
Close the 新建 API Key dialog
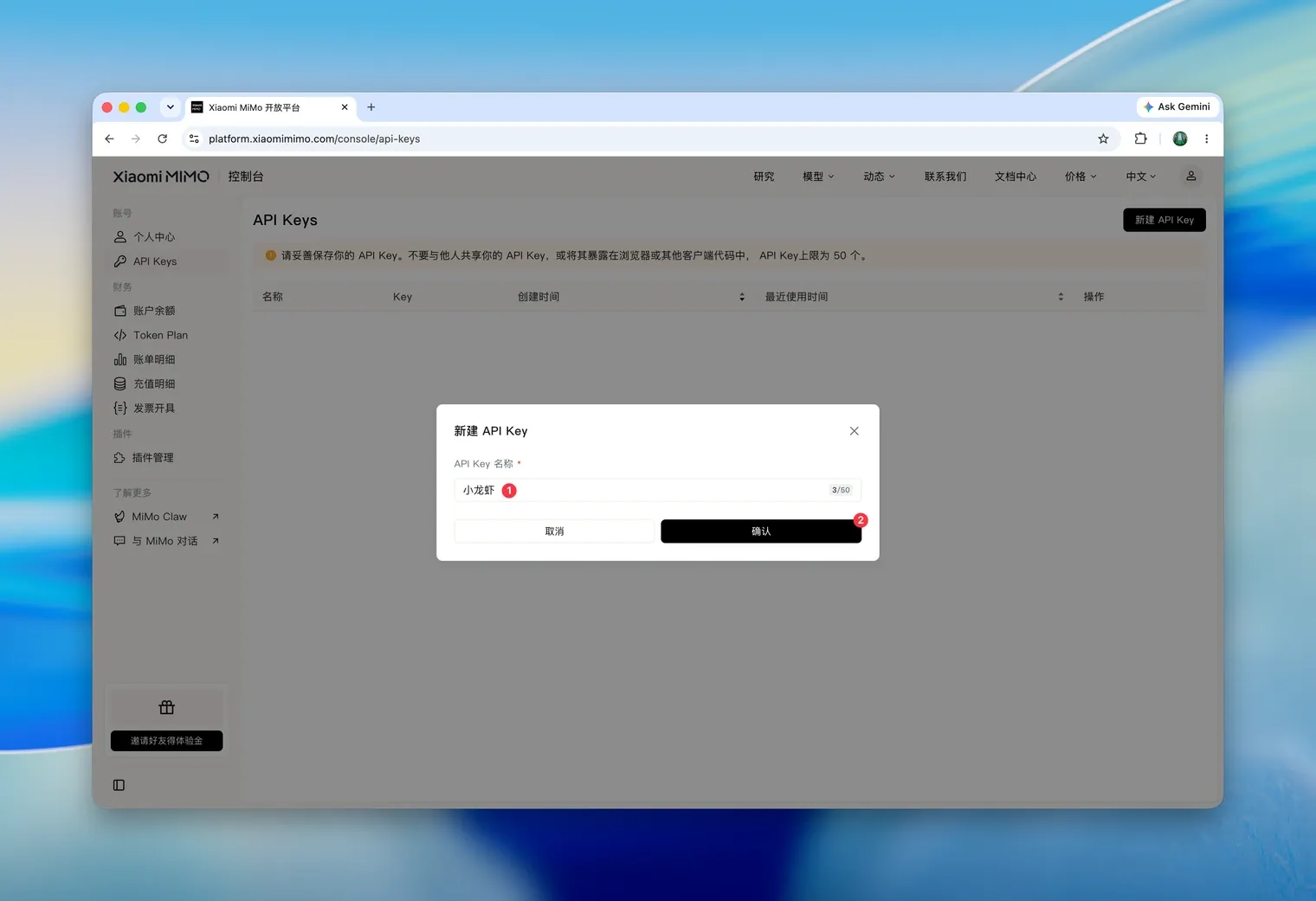854,431
